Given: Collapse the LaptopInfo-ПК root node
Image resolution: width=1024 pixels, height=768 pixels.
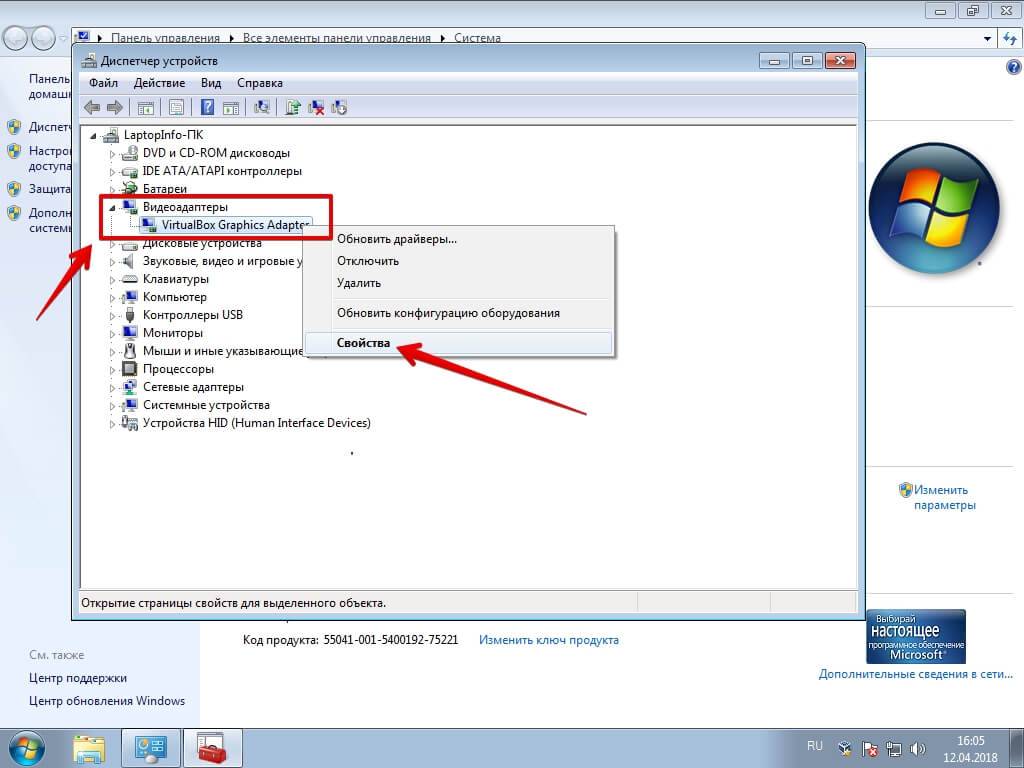Looking at the screenshot, I should (93, 136).
